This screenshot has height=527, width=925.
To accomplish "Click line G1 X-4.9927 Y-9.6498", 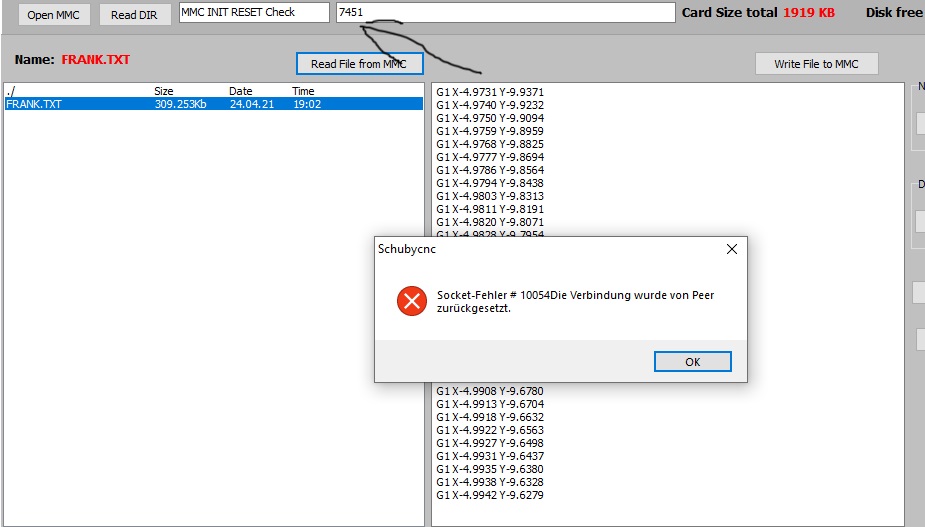I will (490, 443).
